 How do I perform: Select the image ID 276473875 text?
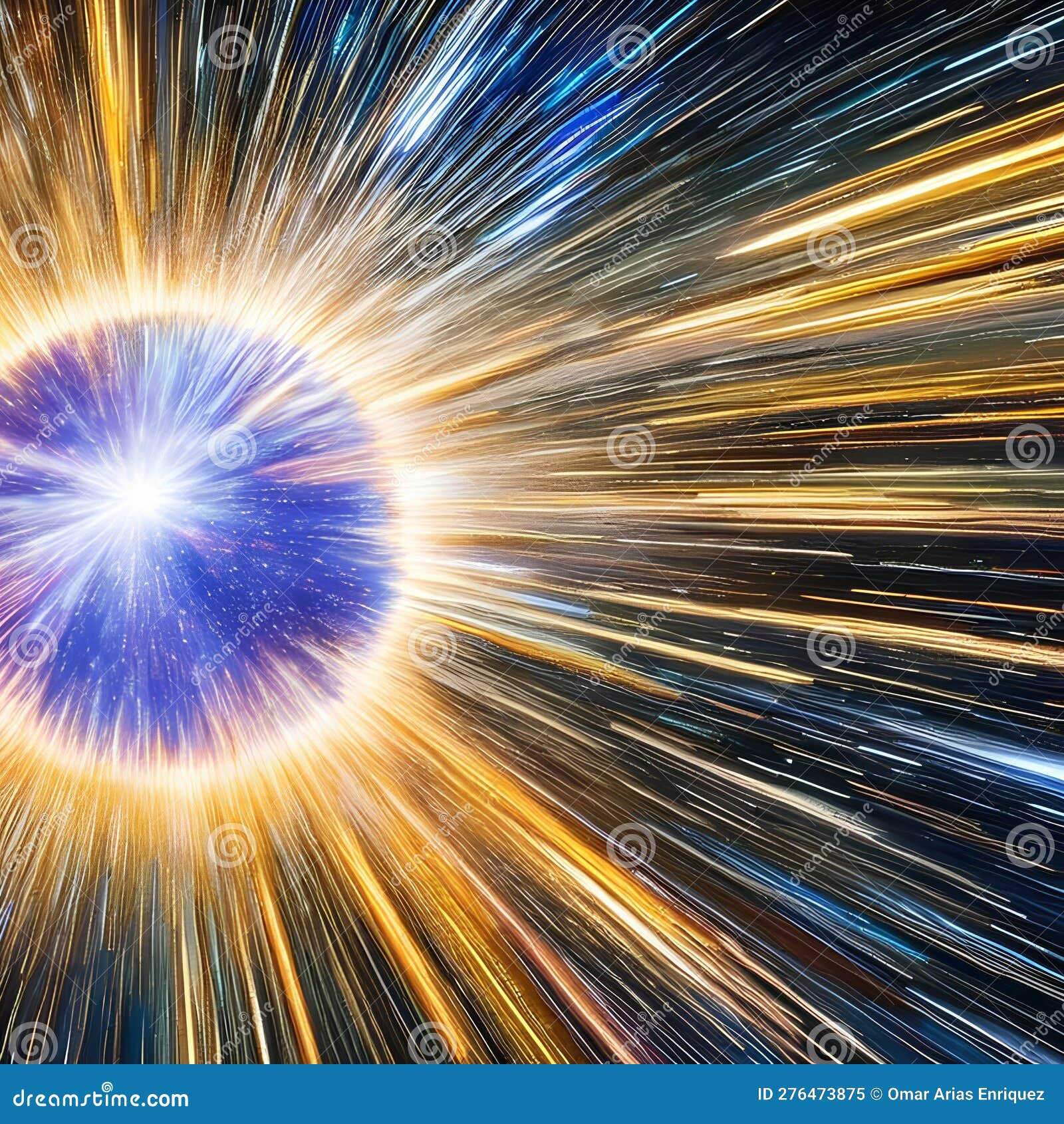click(x=813, y=1094)
